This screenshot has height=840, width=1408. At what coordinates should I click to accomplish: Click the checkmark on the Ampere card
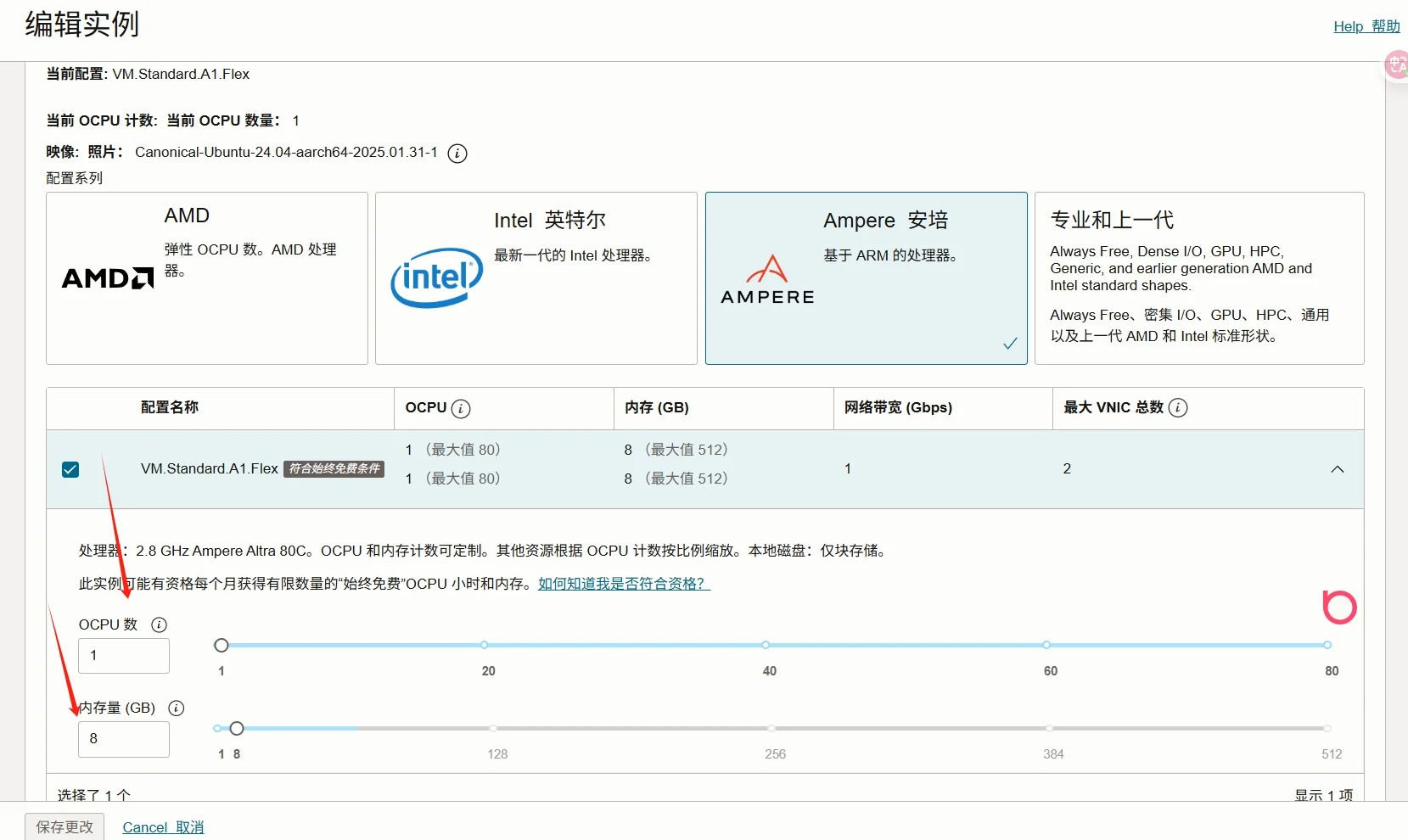1010,344
